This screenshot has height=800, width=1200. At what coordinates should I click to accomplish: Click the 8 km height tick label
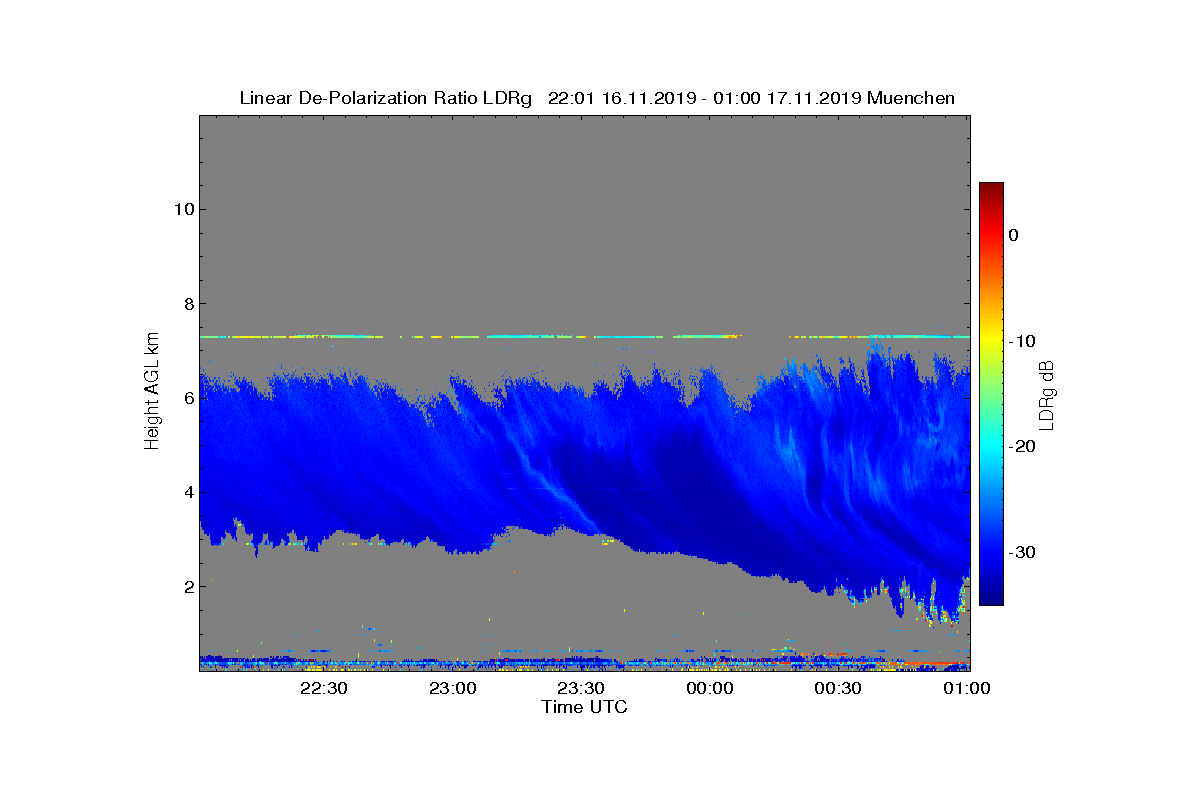pos(187,304)
